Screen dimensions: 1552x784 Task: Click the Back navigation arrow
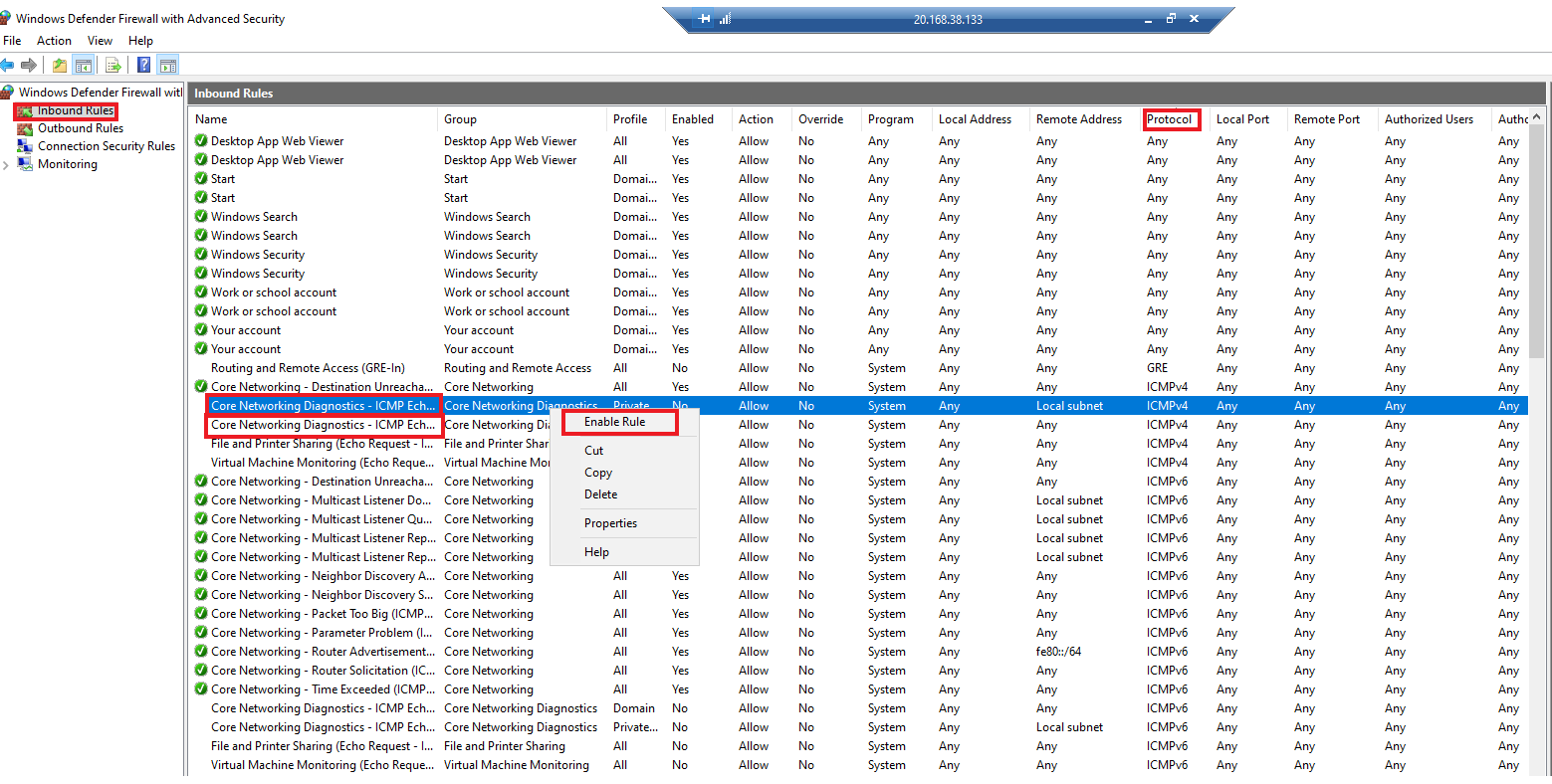[7, 66]
